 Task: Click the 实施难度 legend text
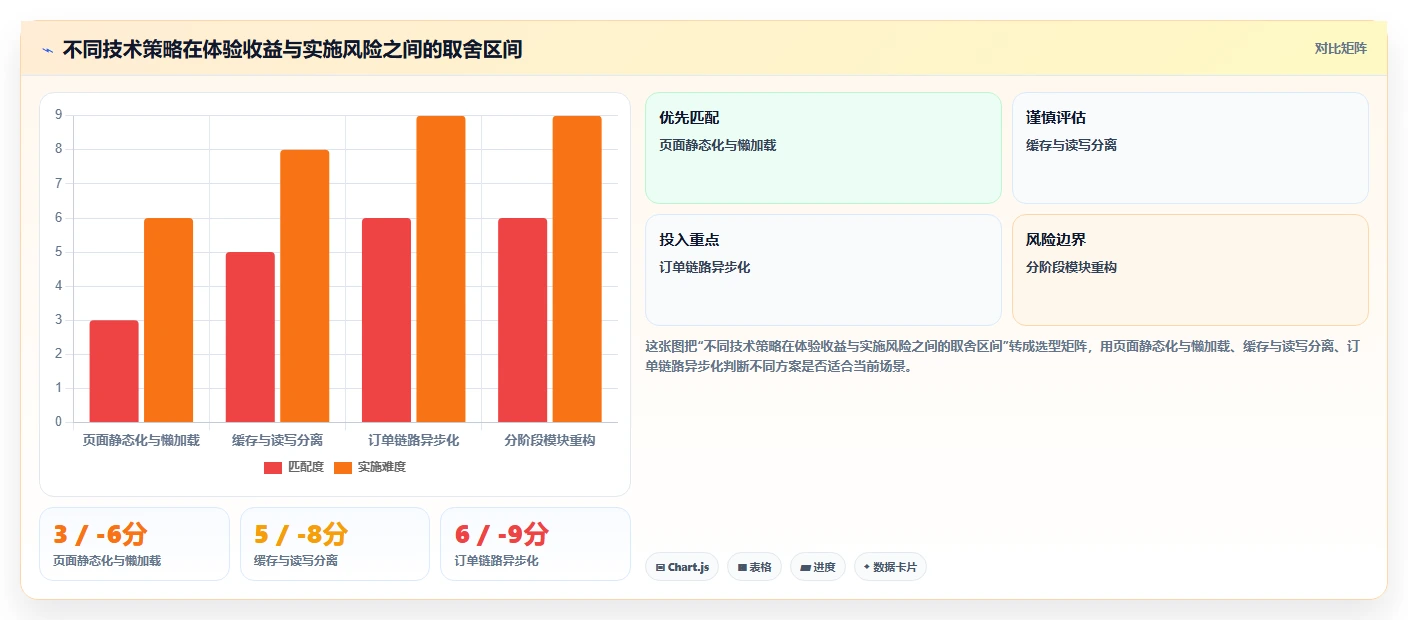coord(382,467)
